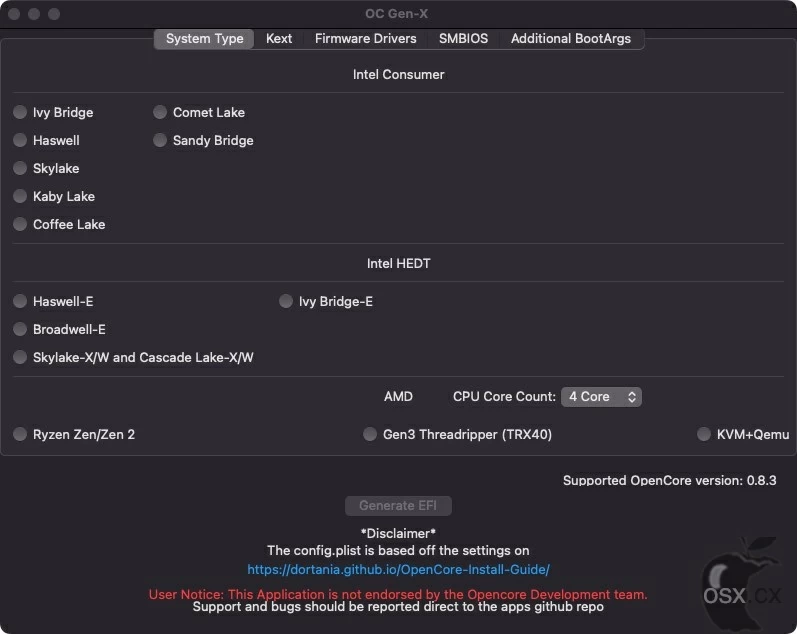The width and height of the screenshot is (797, 634).
Task: Go to the SMBIOS tab
Action: tap(463, 39)
